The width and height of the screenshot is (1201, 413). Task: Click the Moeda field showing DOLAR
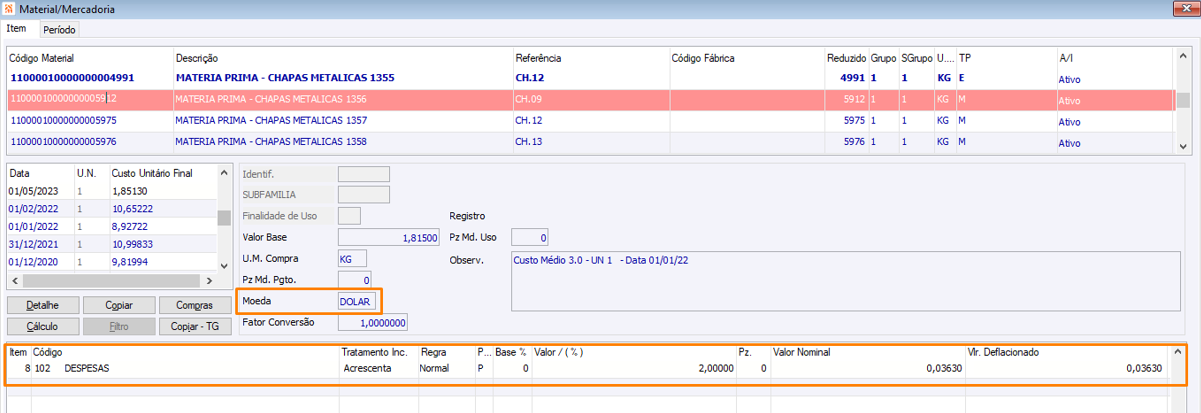357,302
